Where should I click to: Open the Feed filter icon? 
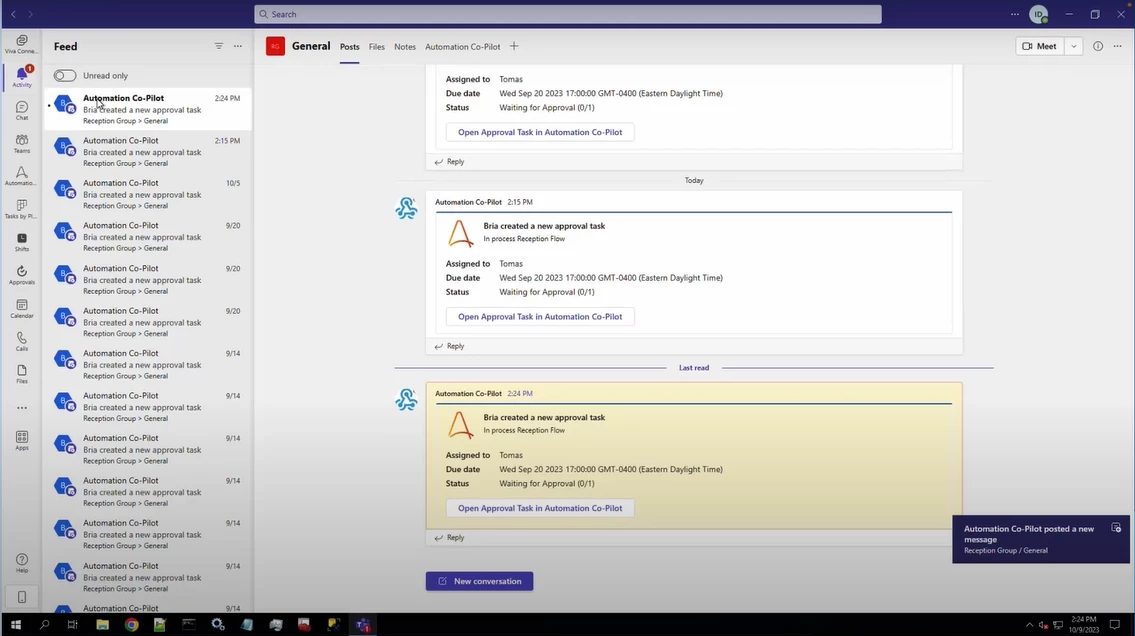(219, 46)
